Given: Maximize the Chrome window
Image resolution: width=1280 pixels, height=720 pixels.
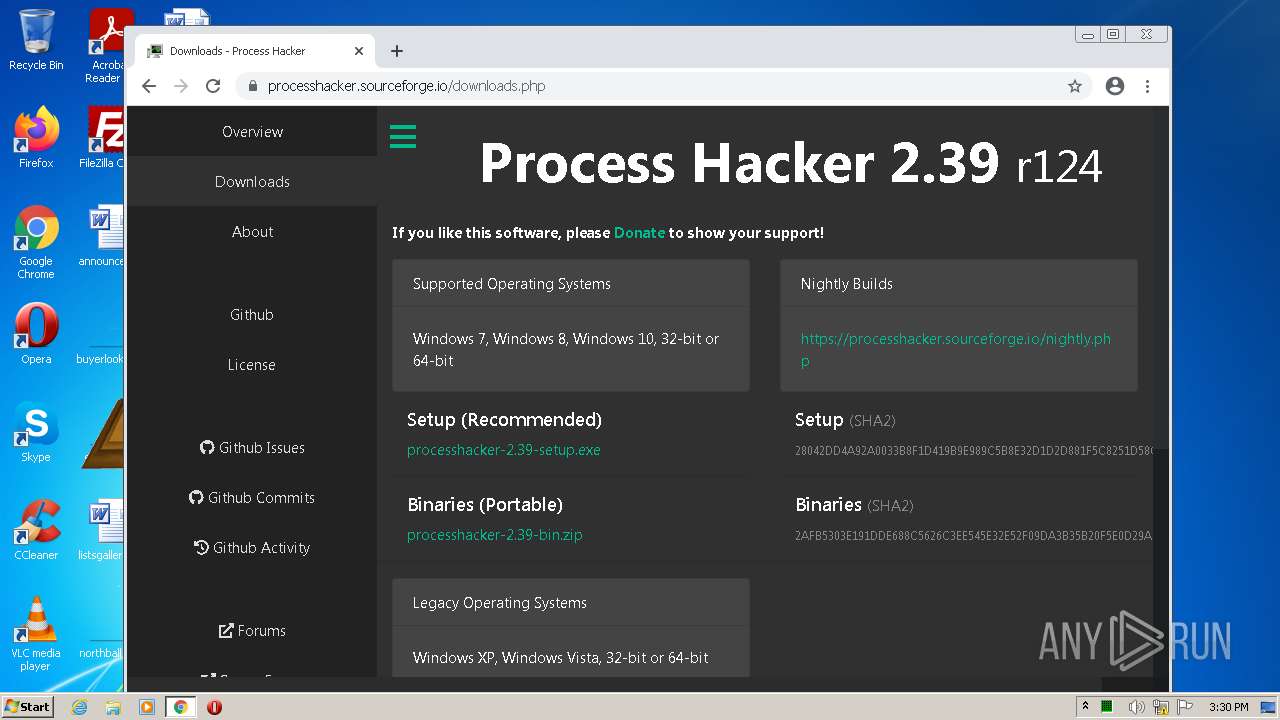Looking at the screenshot, I should click(1113, 34).
